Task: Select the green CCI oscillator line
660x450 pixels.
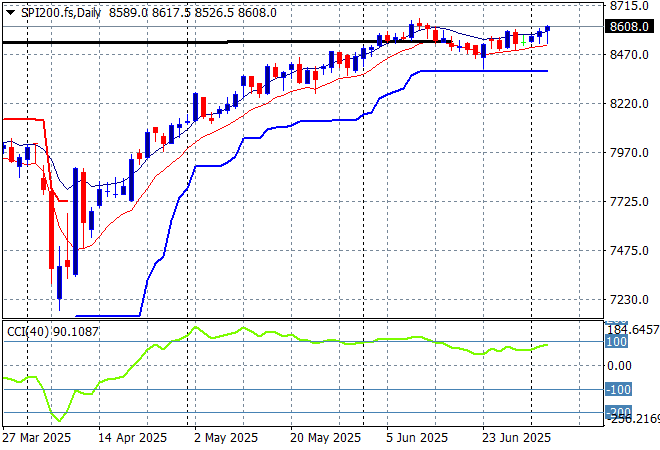Action: [300, 340]
